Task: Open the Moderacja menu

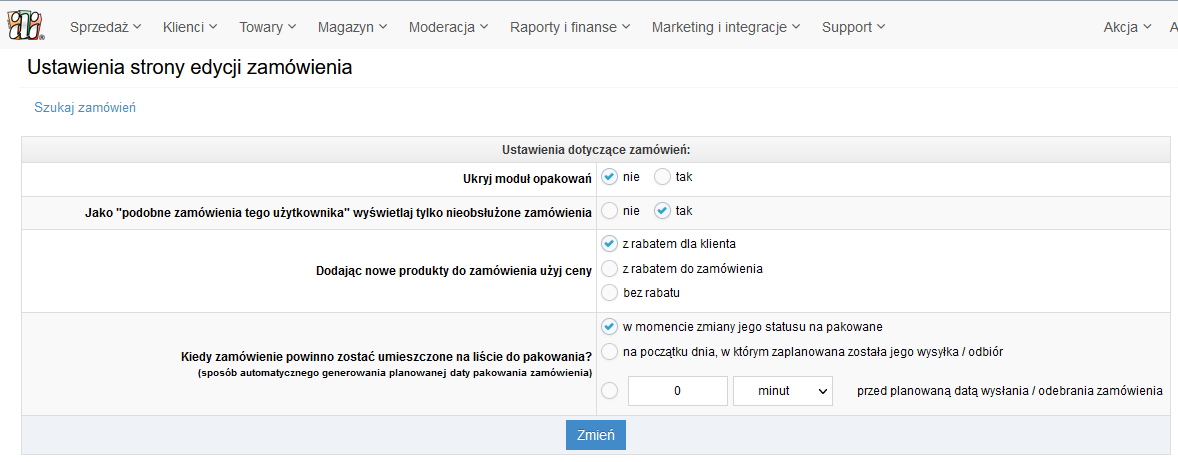Action: click(x=448, y=27)
